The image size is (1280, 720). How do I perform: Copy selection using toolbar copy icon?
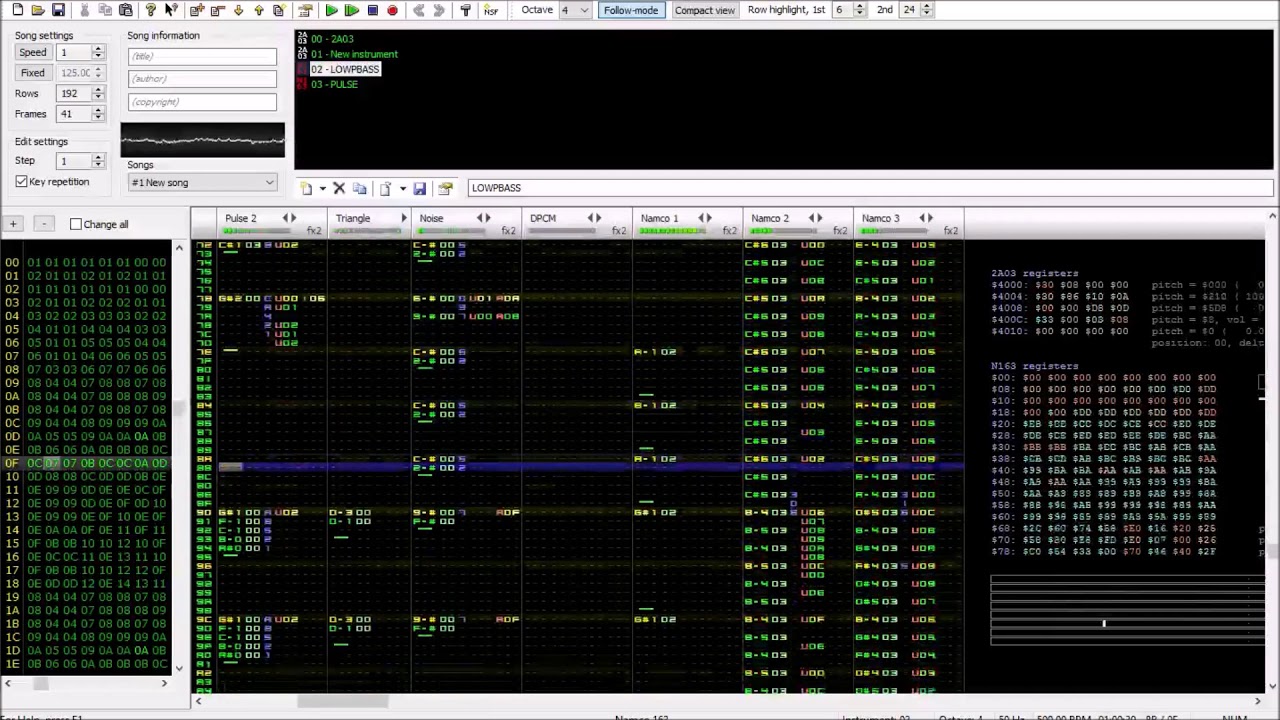point(105,10)
